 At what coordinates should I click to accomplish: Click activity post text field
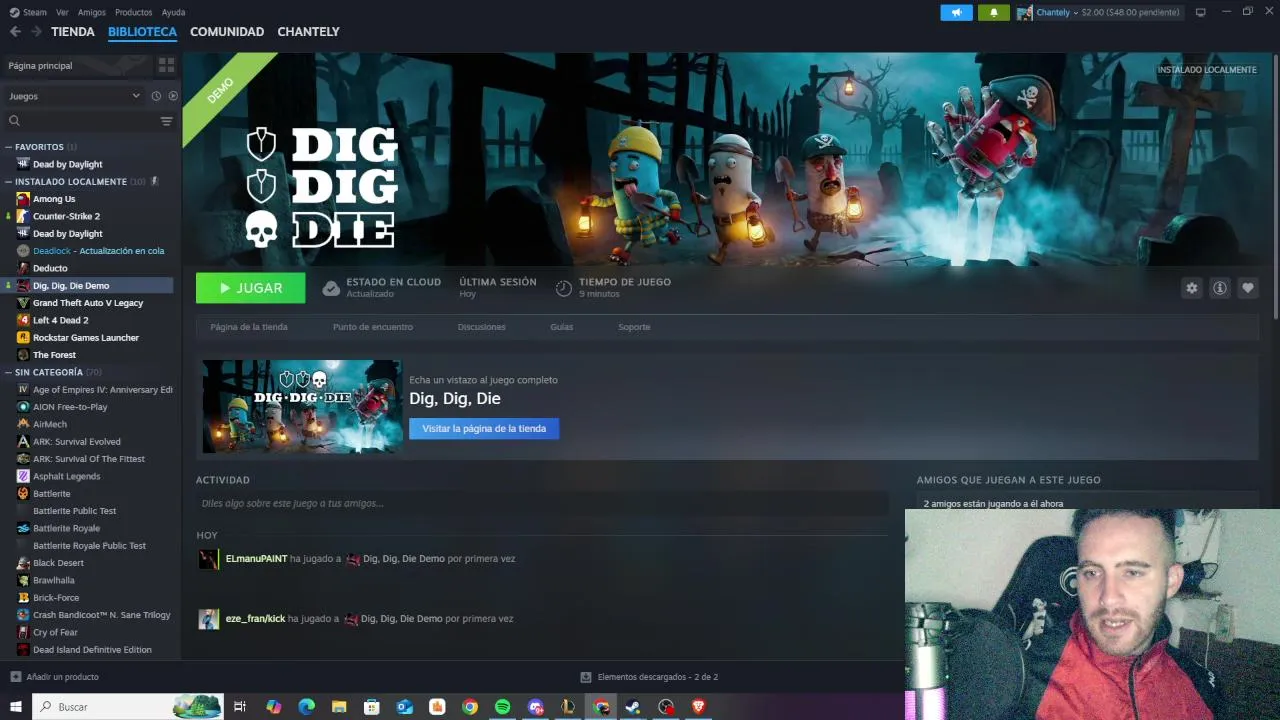pyautogui.click(x=542, y=503)
